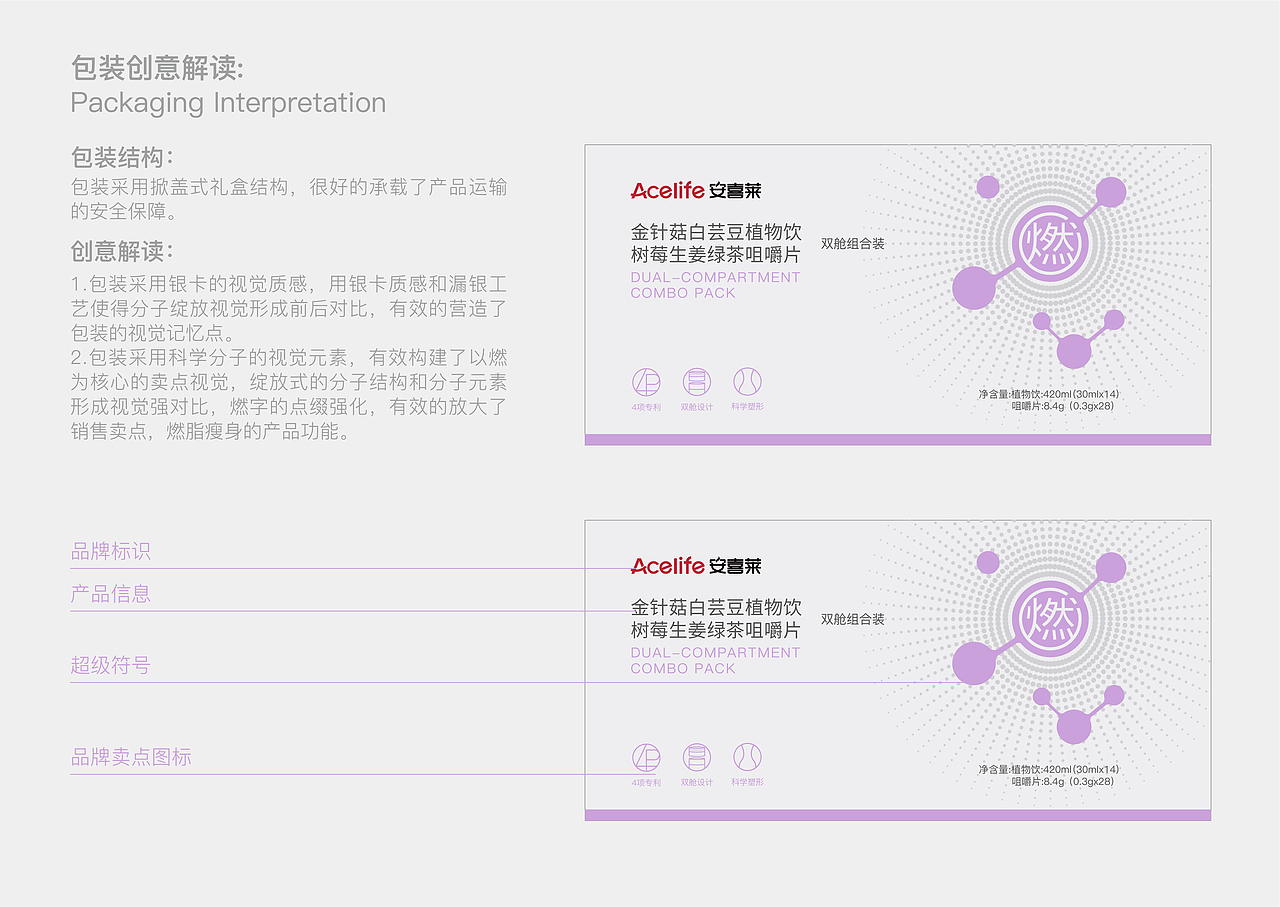Click 双舱组合装 on the bottom package
The height and width of the screenshot is (907, 1280).
pyautogui.click(x=853, y=619)
